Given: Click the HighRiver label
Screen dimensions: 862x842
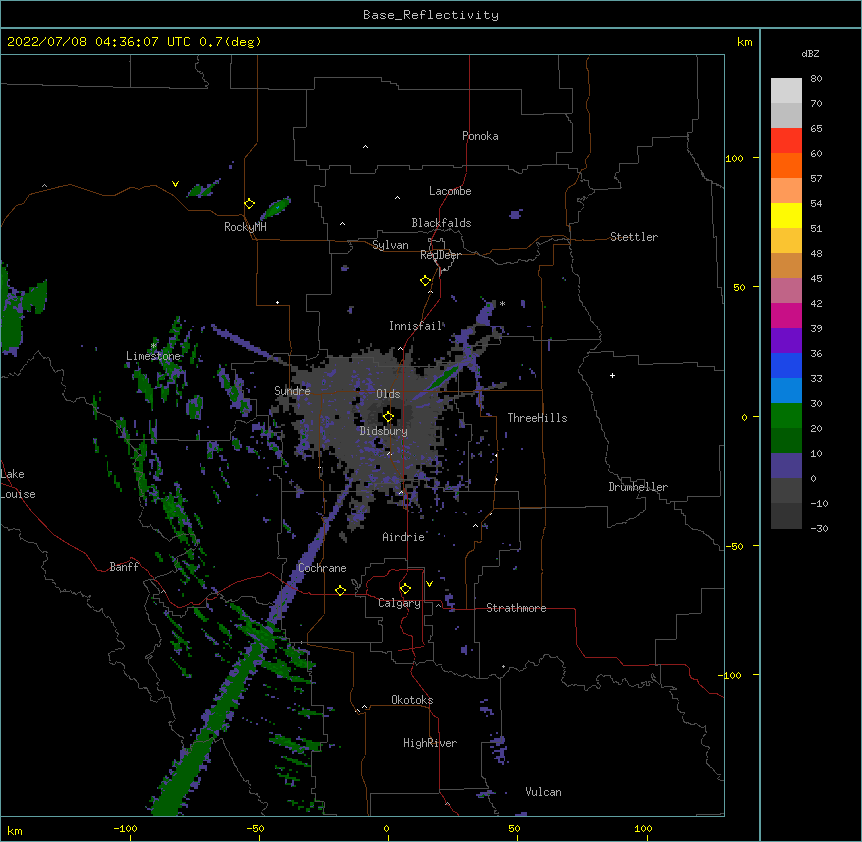Looking at the screenshot, I should (430, 743).
